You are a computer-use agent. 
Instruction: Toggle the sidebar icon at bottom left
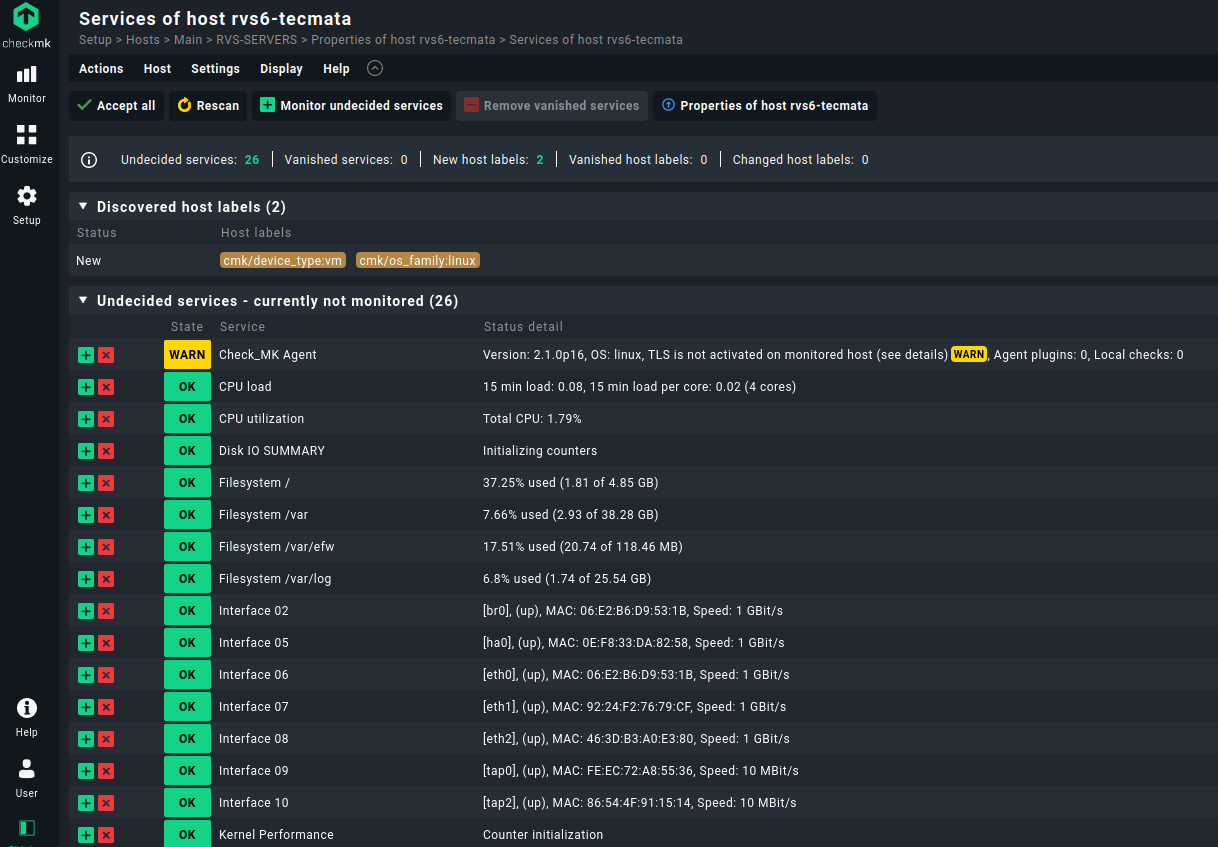[27, 828]
